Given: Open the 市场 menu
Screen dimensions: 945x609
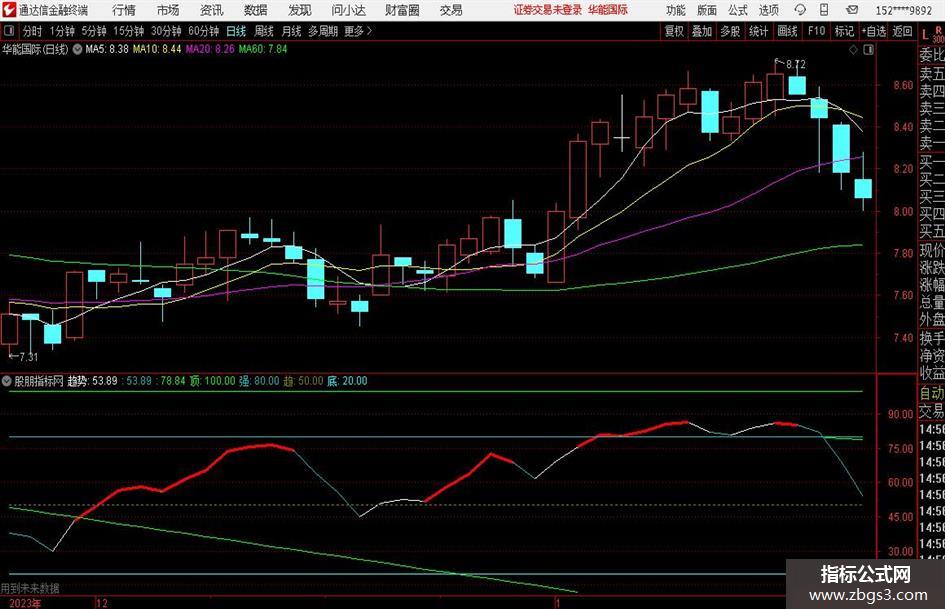Looking at the screenshot, I should point(168,10).
